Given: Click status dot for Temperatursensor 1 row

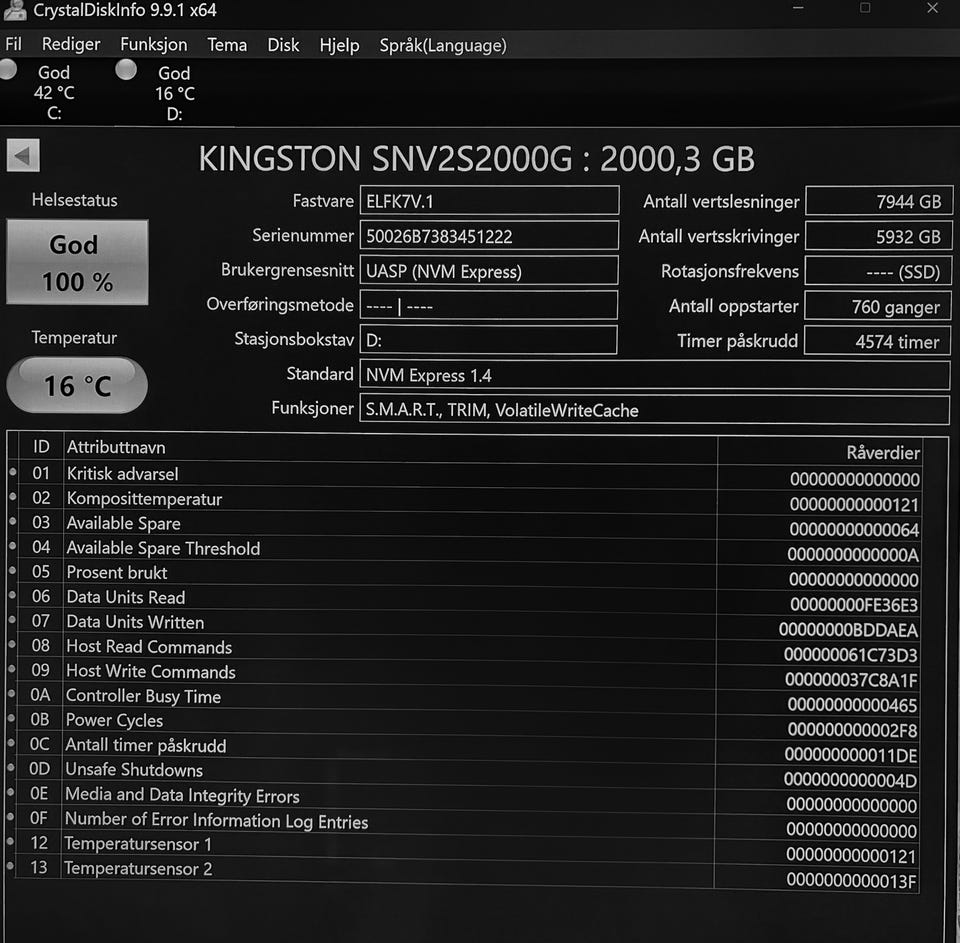Looking at the screenshot, I should (x=10, y=841).
